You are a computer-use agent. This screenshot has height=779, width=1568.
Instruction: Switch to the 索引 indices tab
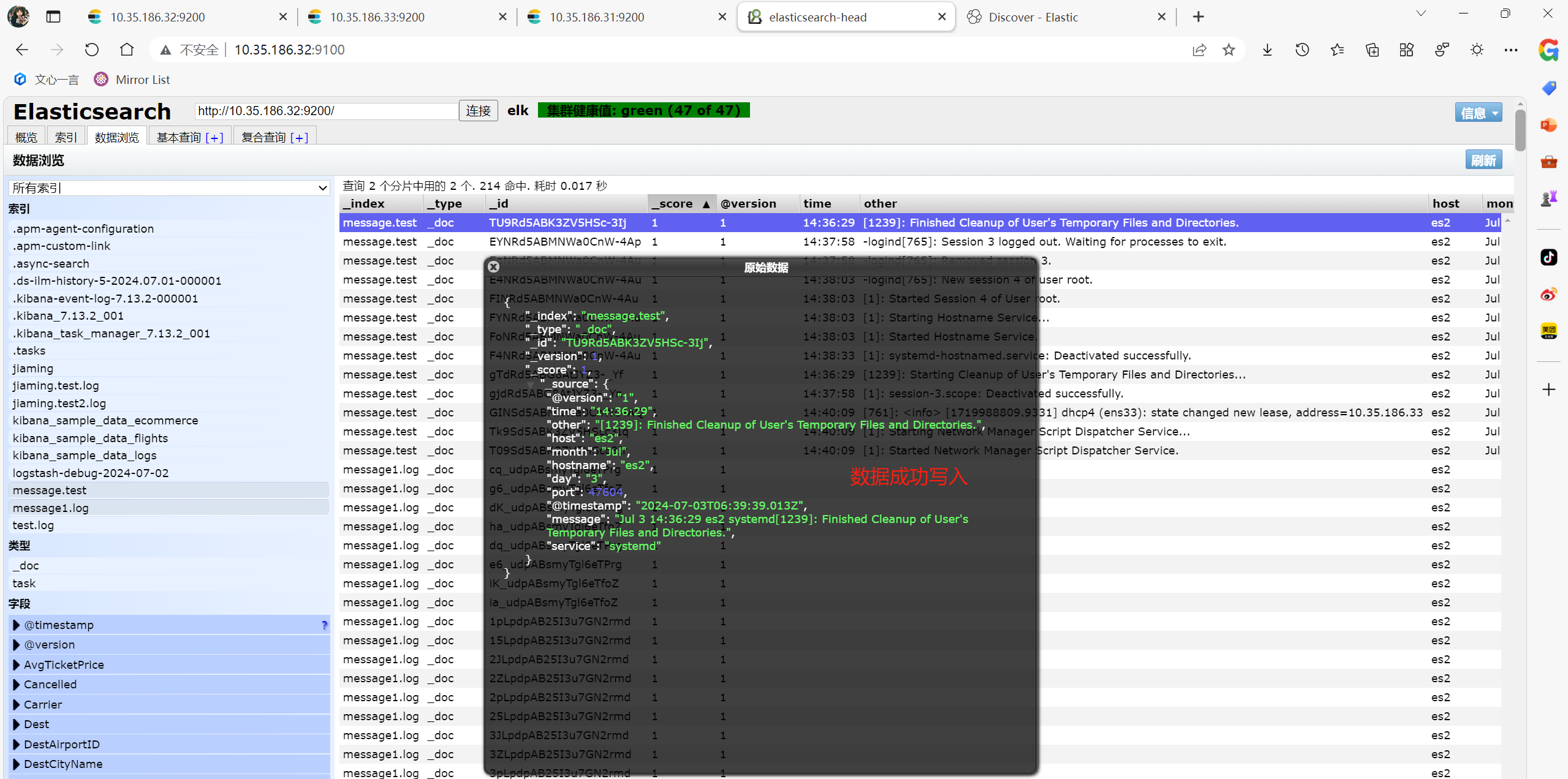click(66, 137)
